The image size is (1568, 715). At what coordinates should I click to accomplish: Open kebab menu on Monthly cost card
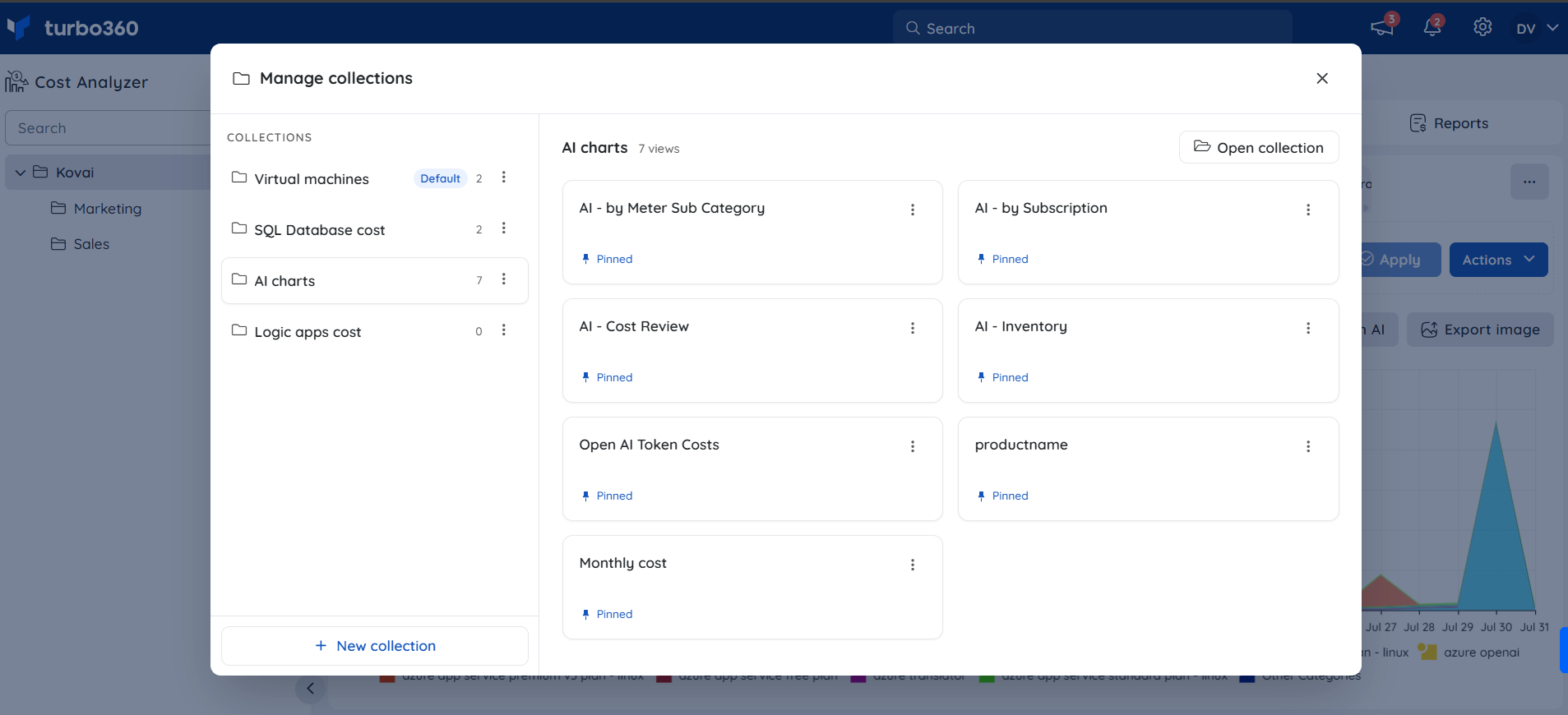(913, 565)
